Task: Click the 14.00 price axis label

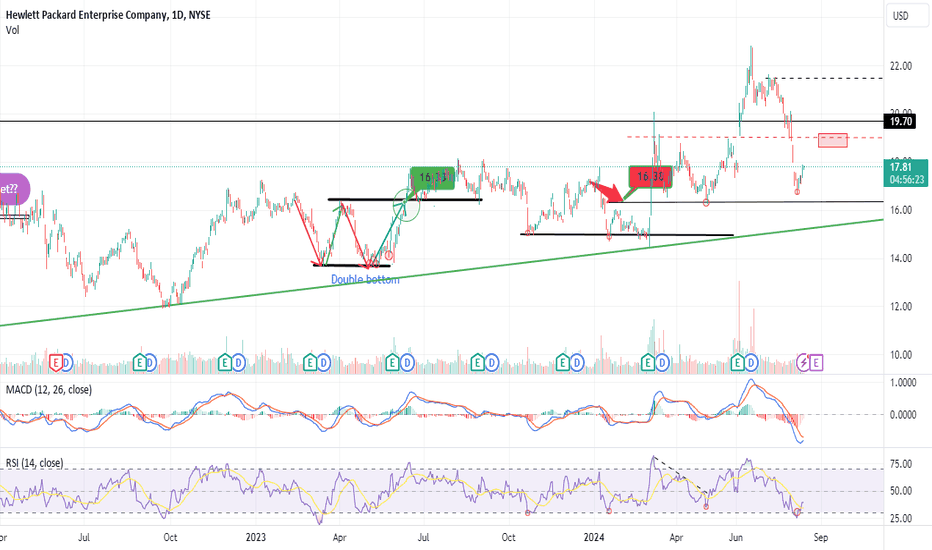Action: (x=900, y=258)
